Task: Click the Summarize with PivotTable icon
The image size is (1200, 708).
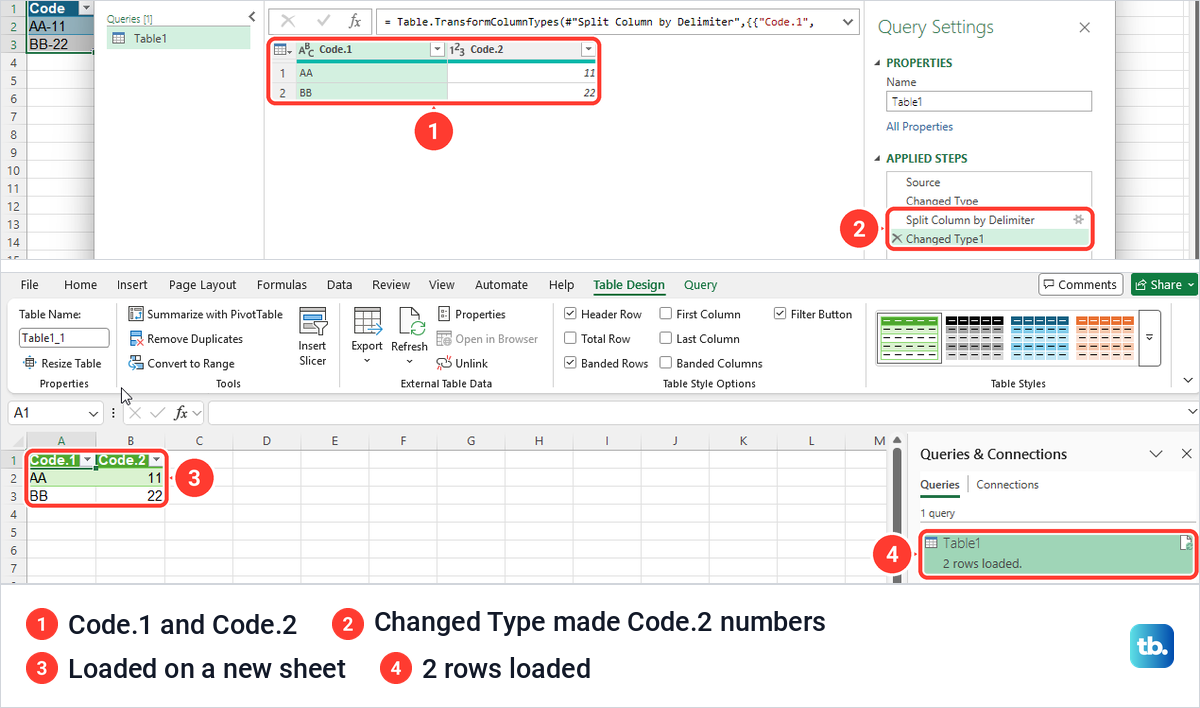Action: (x=137, y=314)
